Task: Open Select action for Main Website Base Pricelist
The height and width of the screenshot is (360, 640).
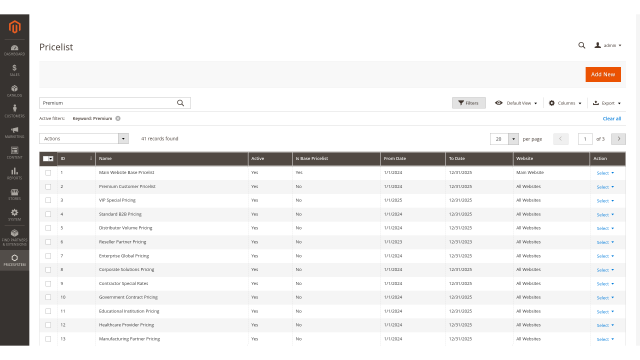Action: (x=605, y=173)
